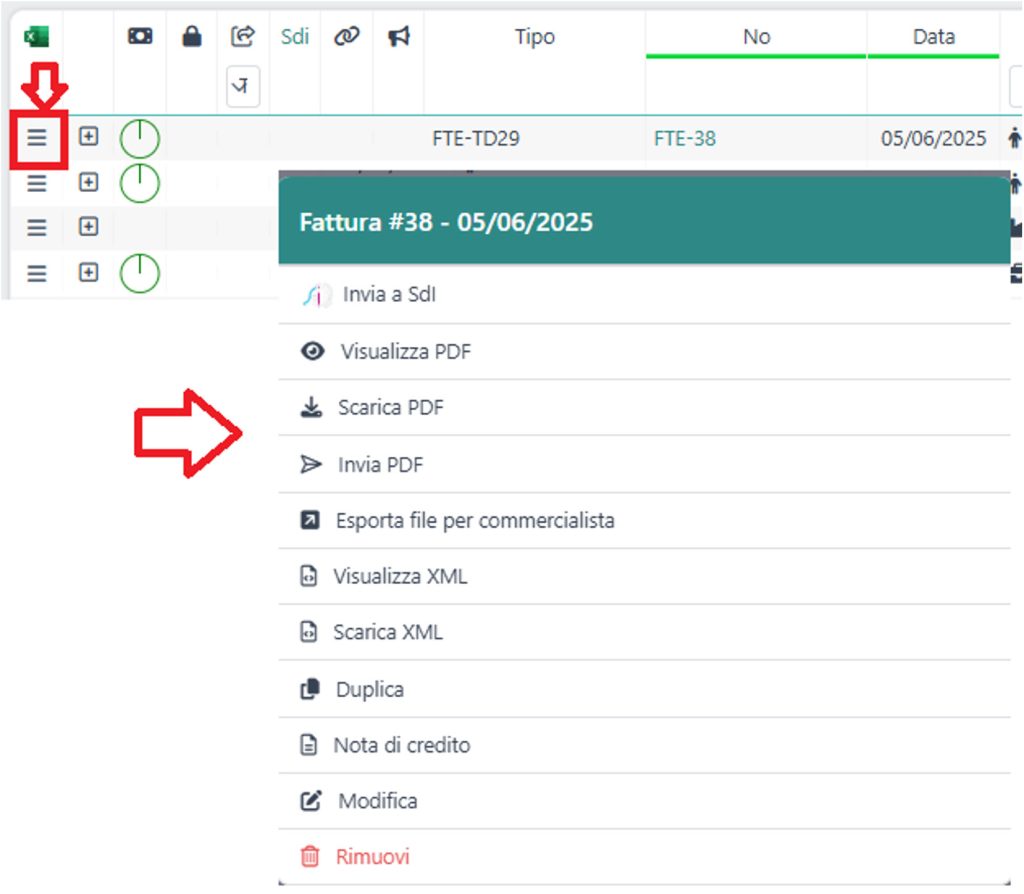Image resolution: width=1024 pixels, height=894 pixels.
Task: Click the lock column header icon
Action: [x=191, y=37]
